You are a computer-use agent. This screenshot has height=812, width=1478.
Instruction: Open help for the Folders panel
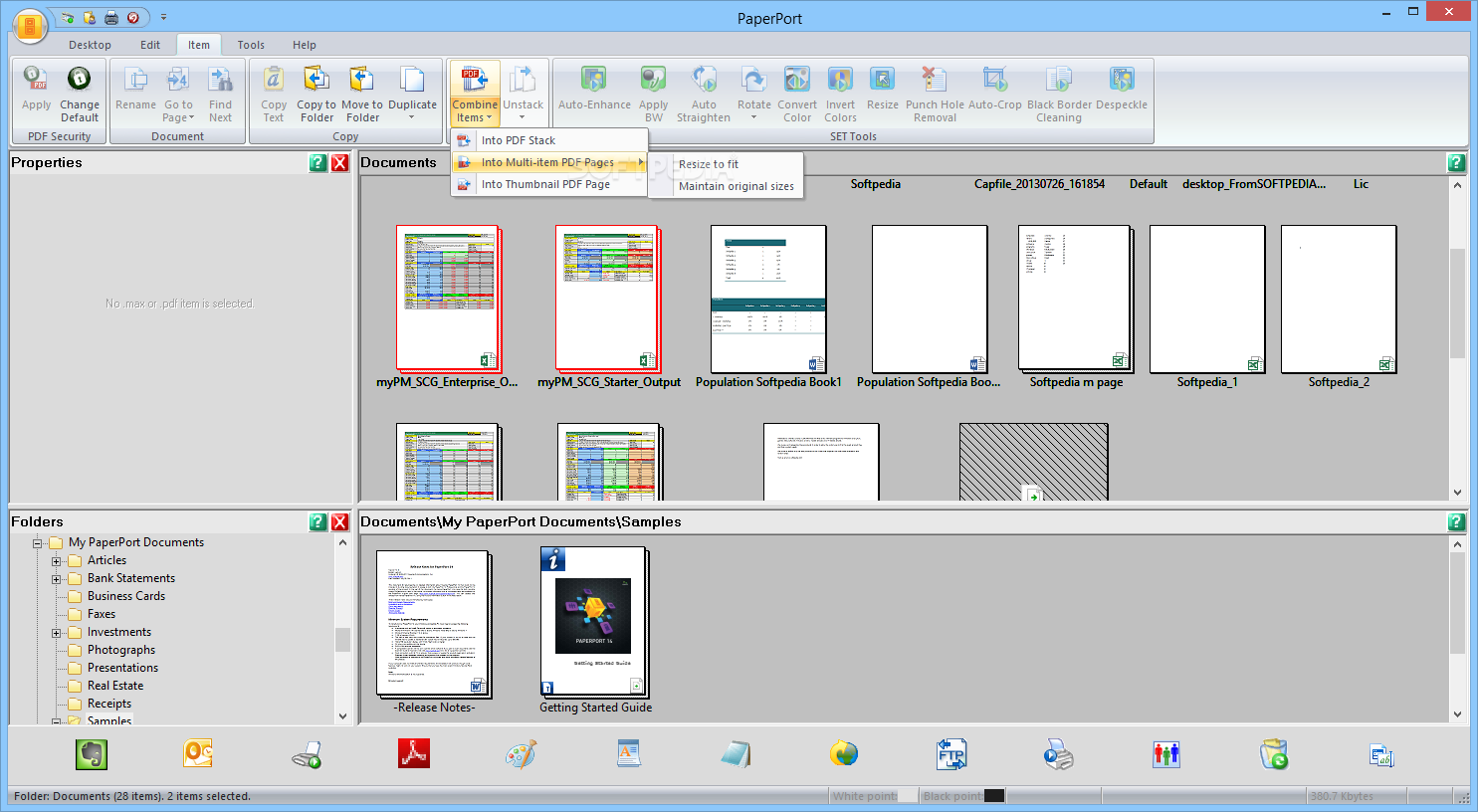point(318,521)
